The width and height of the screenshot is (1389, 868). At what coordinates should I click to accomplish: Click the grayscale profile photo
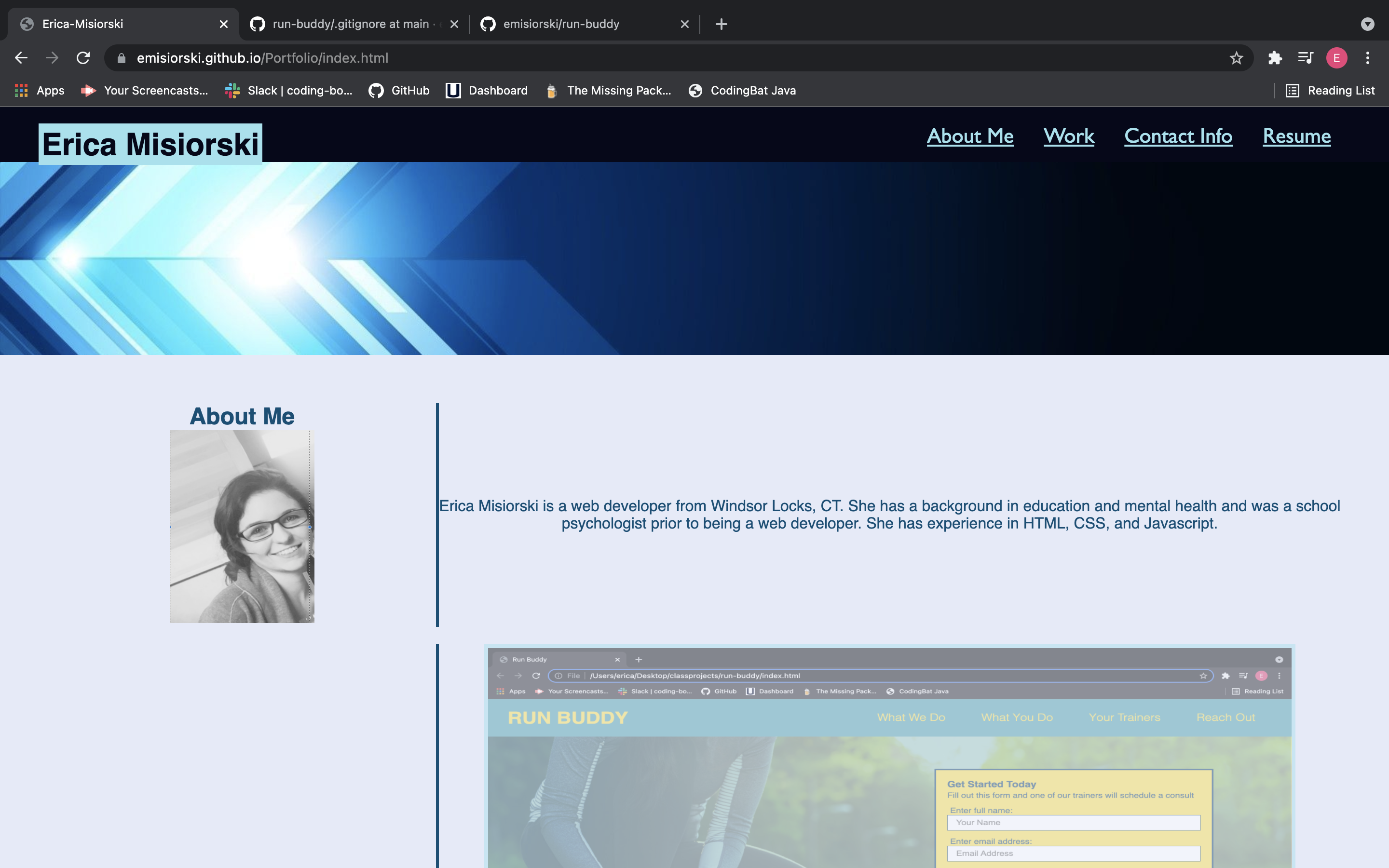[x=242, y=527]
